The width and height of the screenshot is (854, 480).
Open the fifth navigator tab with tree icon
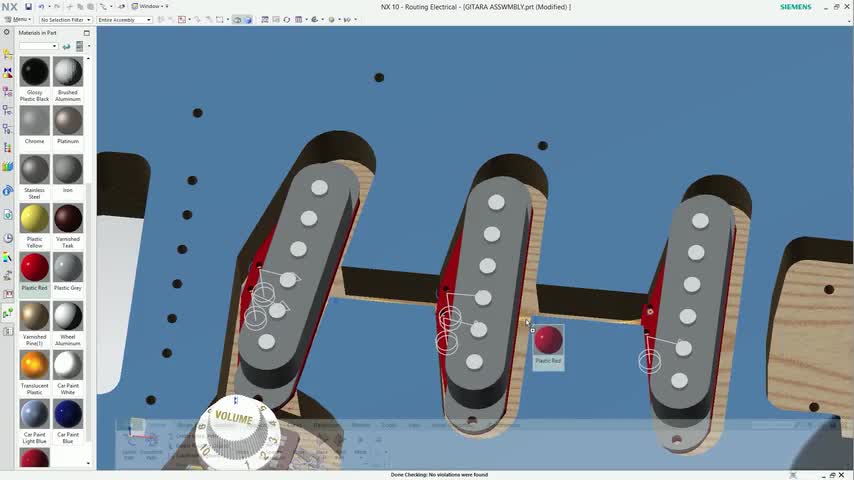click(x=8, y=129)
